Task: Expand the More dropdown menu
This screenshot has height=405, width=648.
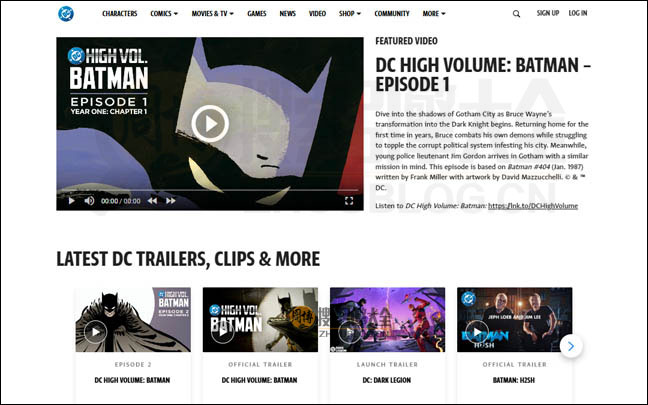Action: tap(434, 14)
